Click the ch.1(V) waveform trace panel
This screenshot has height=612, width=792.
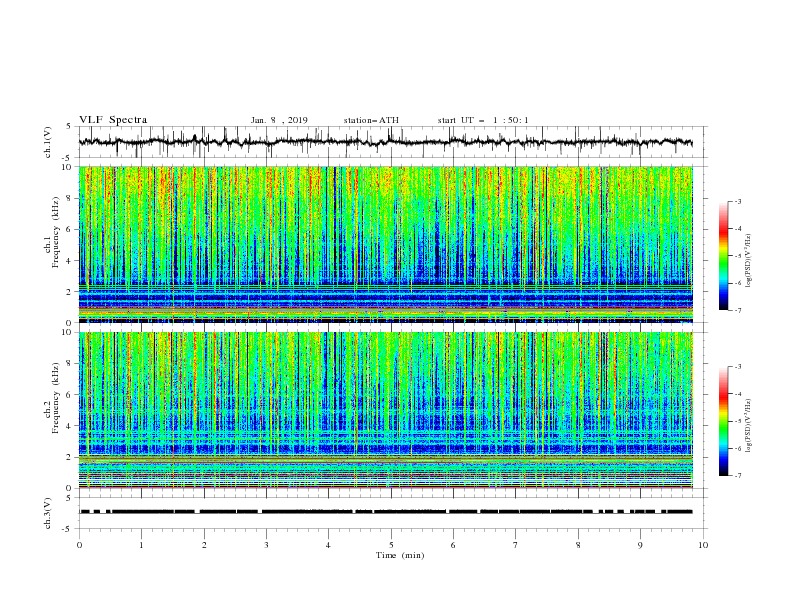tap(393, 142)
